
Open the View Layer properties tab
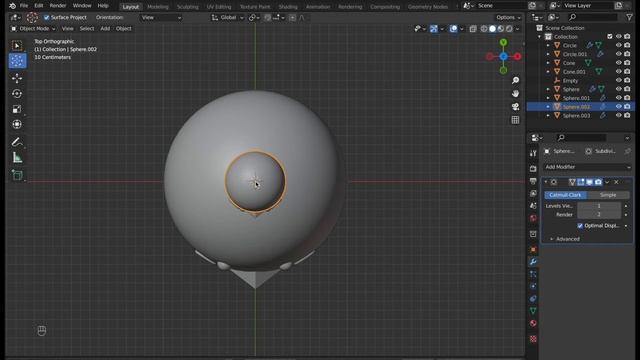tap(533, 193)
